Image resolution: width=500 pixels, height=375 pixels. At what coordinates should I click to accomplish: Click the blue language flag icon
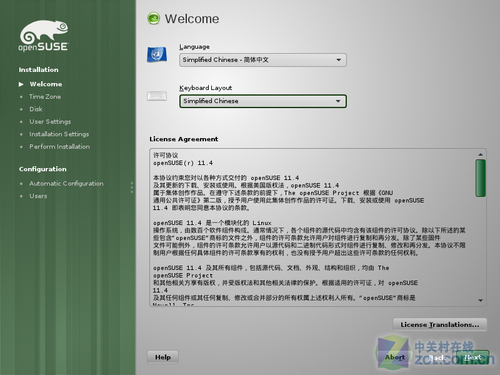pos(157,54)
